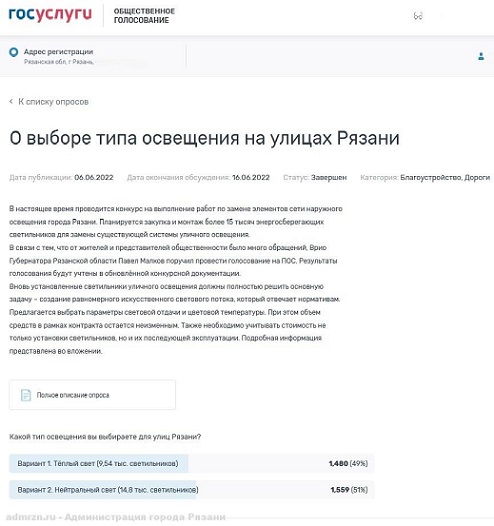The height and width of the screenshot is (526, 494).
Task: Click the Завершен status value
Action: (x=329, y=177)
